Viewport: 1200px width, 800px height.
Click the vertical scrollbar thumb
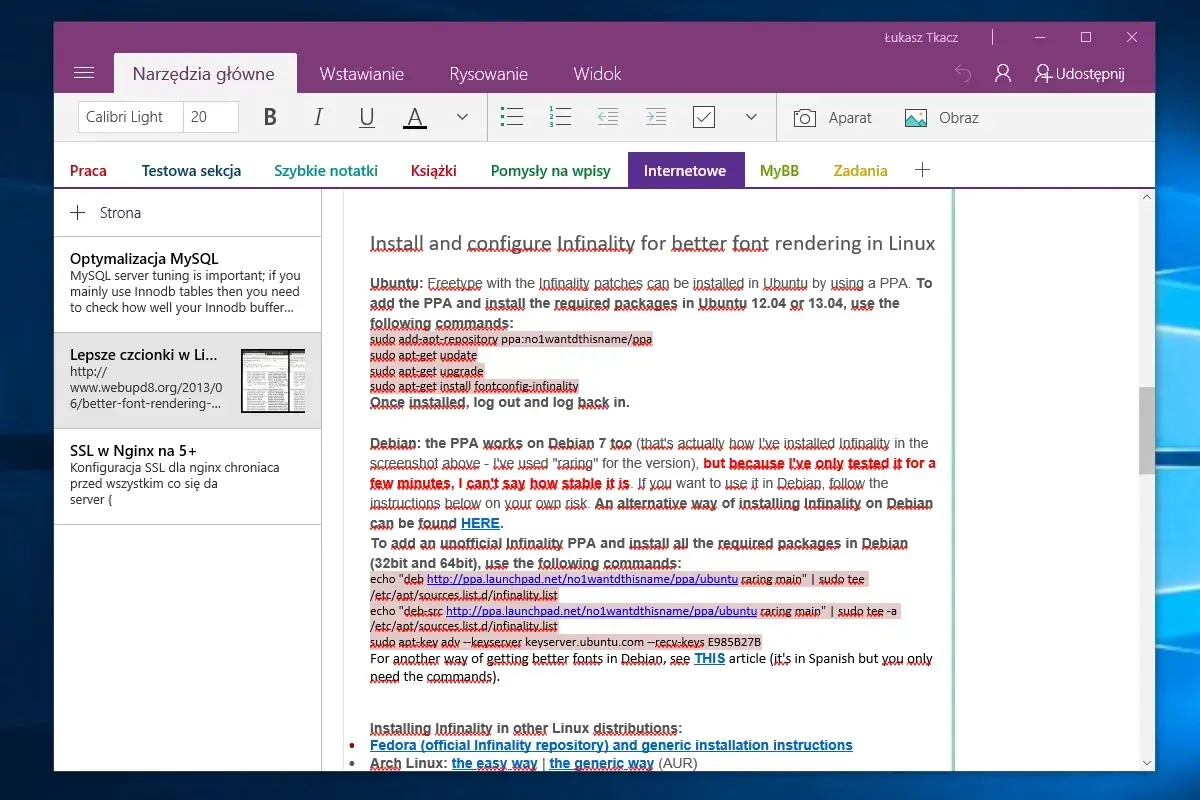[x=1146, y=430]
